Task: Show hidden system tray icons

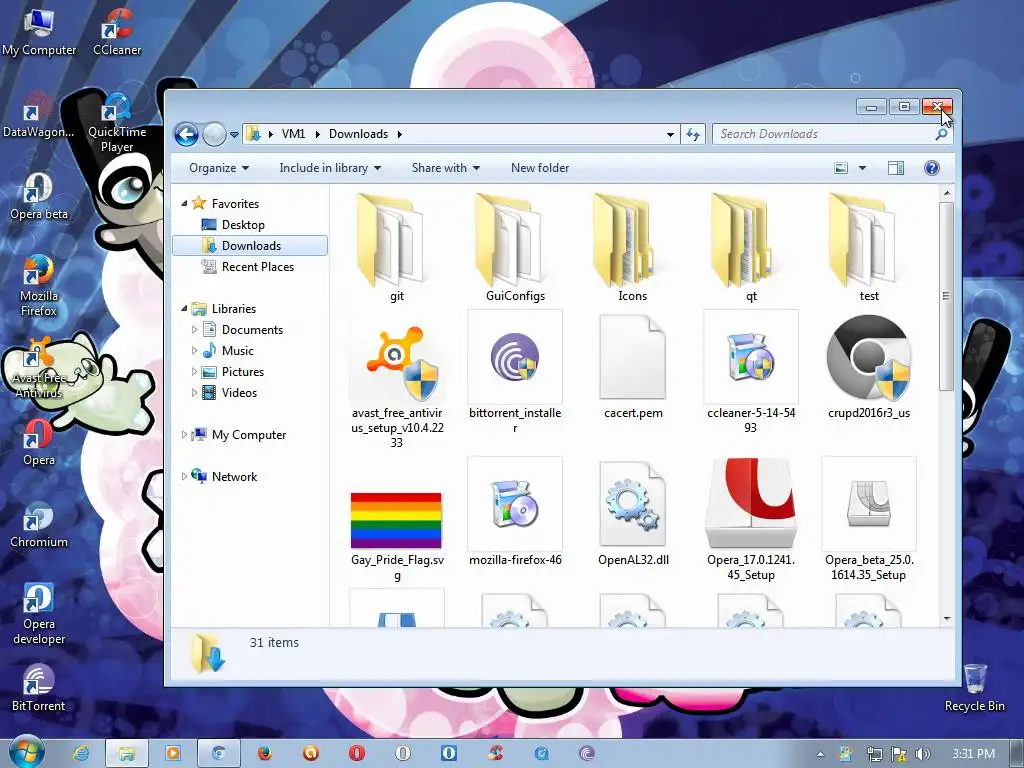Action: pyautogui.click(x=820, y=754)
